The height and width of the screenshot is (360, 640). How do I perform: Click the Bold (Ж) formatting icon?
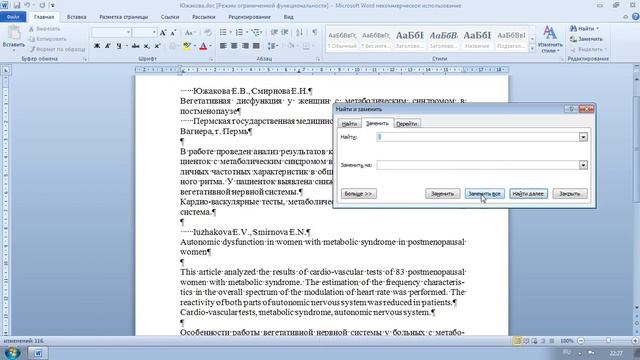coord(97,46)
